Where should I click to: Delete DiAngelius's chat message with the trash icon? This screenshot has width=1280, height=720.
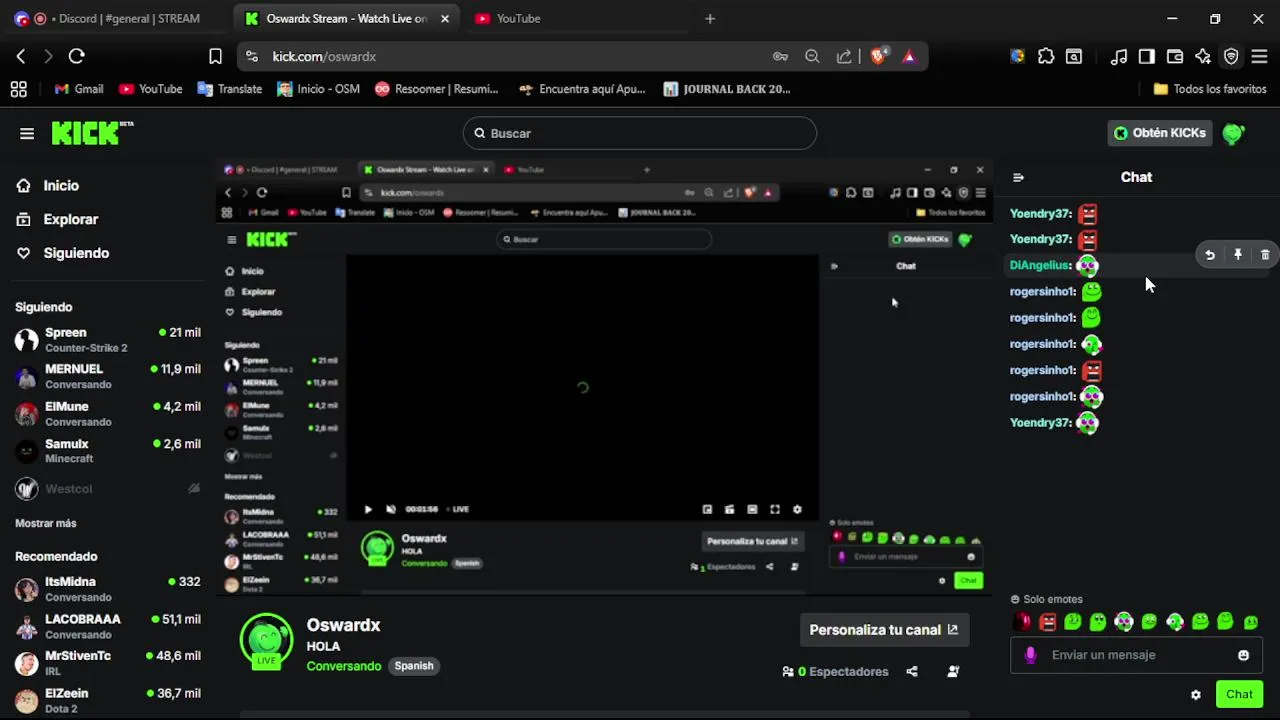tap(1265, 255)
